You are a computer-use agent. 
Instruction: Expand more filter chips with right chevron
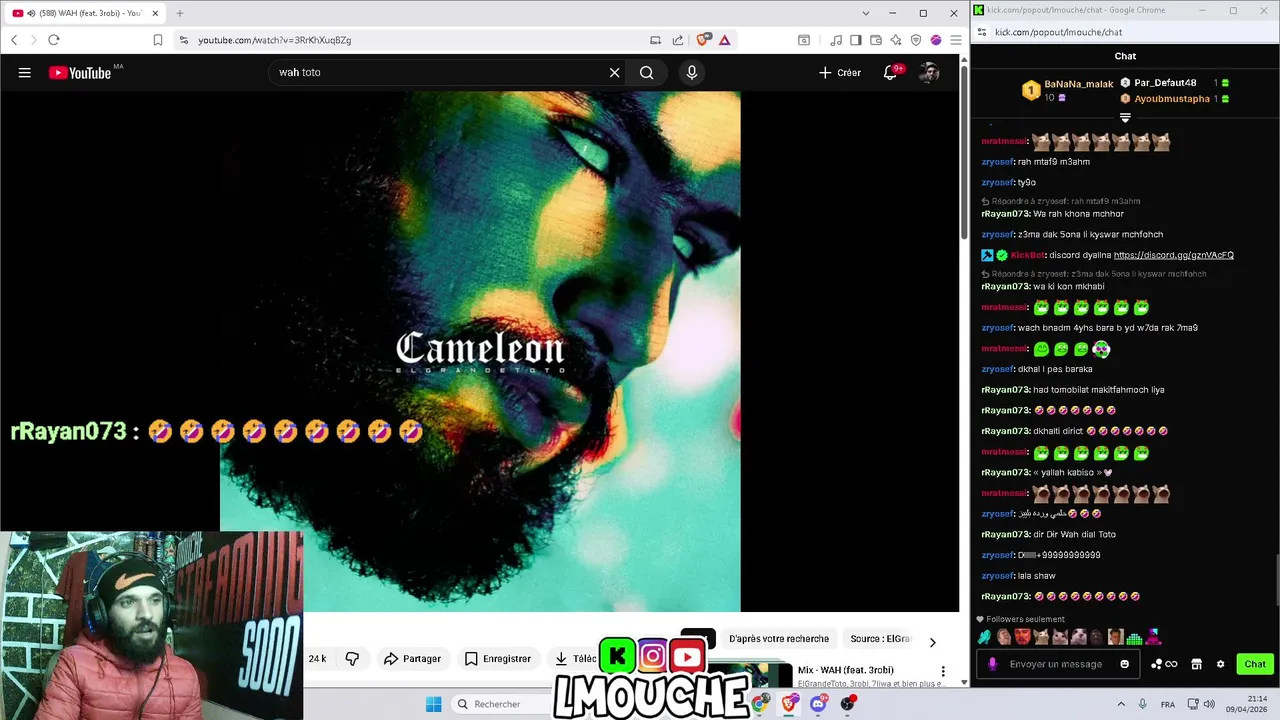932,642
